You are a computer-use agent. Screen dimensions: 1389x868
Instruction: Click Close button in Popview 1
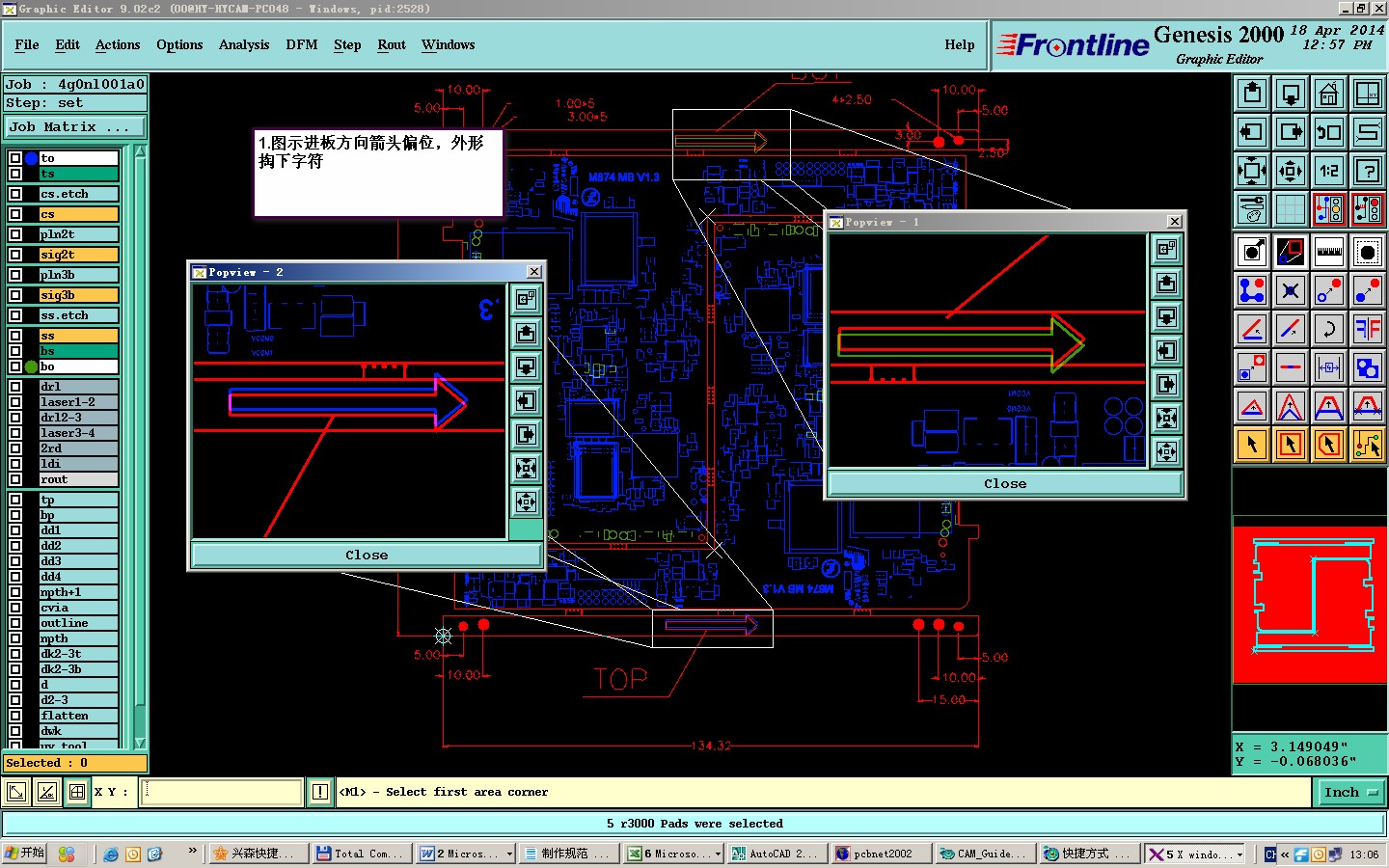(1005, 484)
